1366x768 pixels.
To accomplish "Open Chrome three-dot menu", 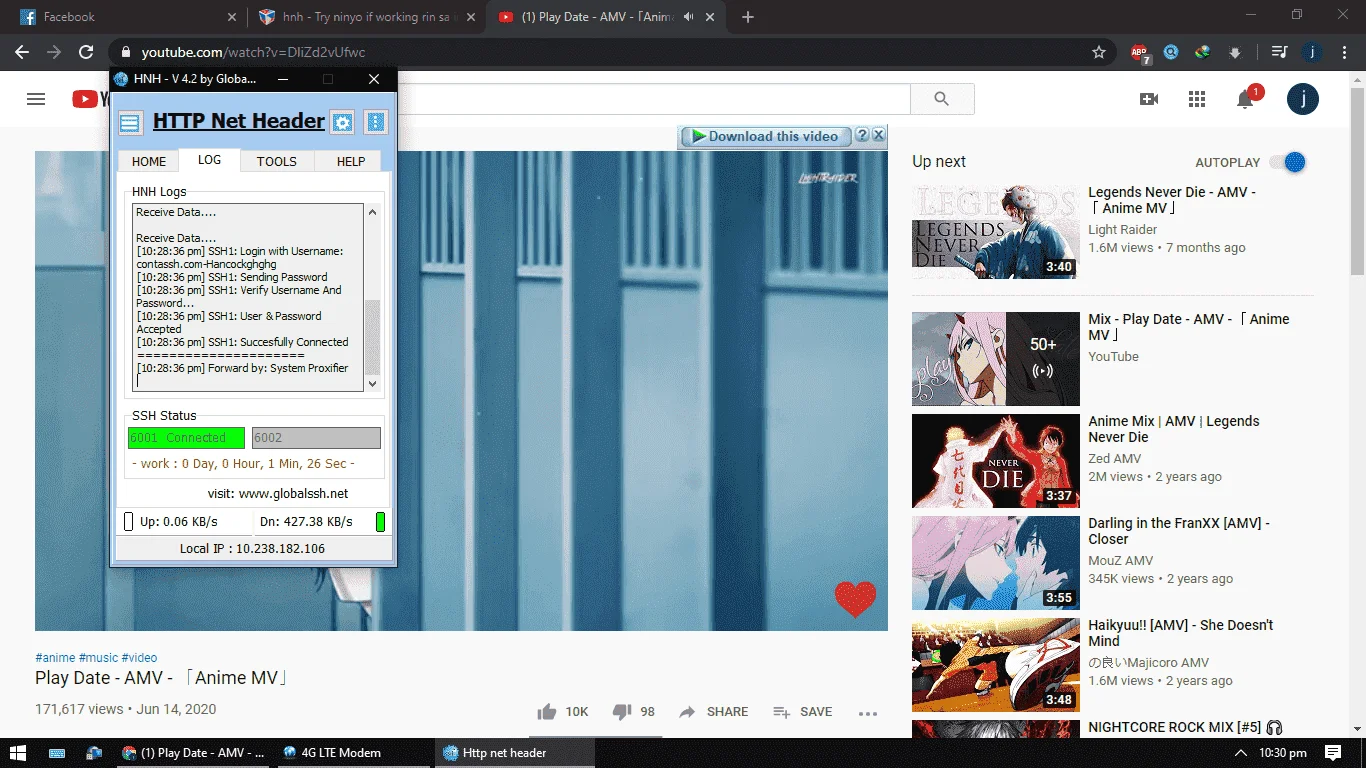I will [x=1345, y=52].
